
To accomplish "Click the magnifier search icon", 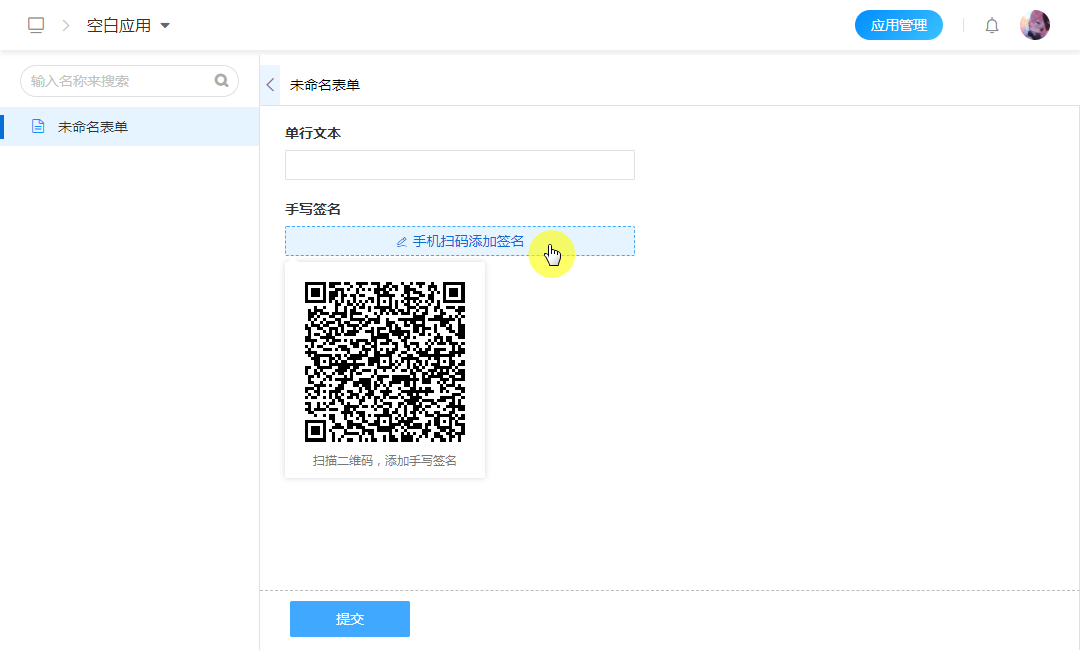I will pyautogui.click(x=221, y=81).
